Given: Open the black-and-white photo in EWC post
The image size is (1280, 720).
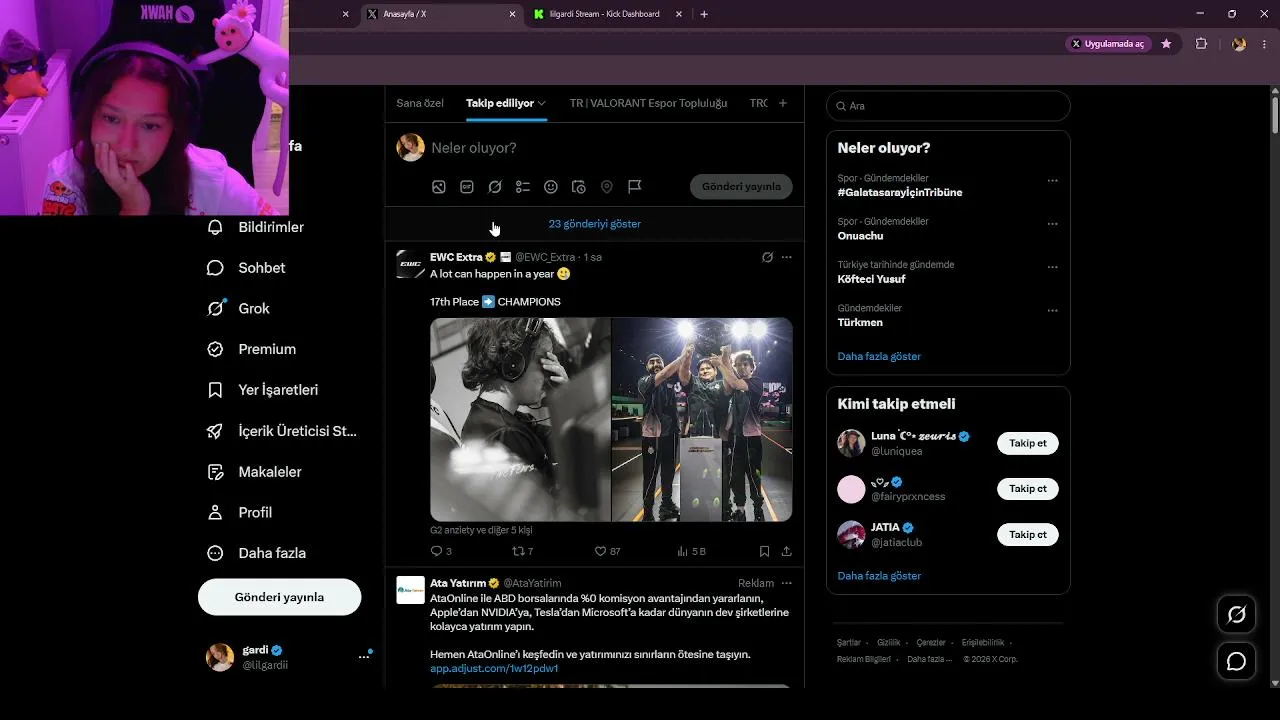Looking at the screenshot, I should click(520, 420).
